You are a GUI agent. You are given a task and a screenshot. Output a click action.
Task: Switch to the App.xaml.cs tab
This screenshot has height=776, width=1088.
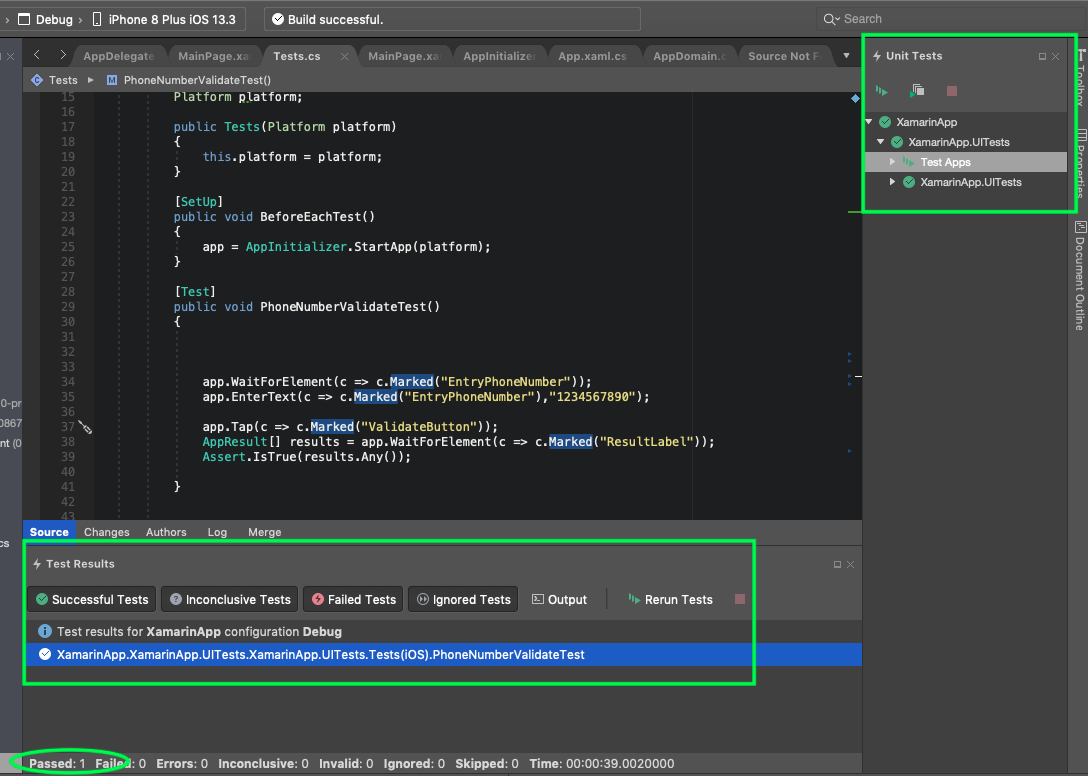pos(592,56)
